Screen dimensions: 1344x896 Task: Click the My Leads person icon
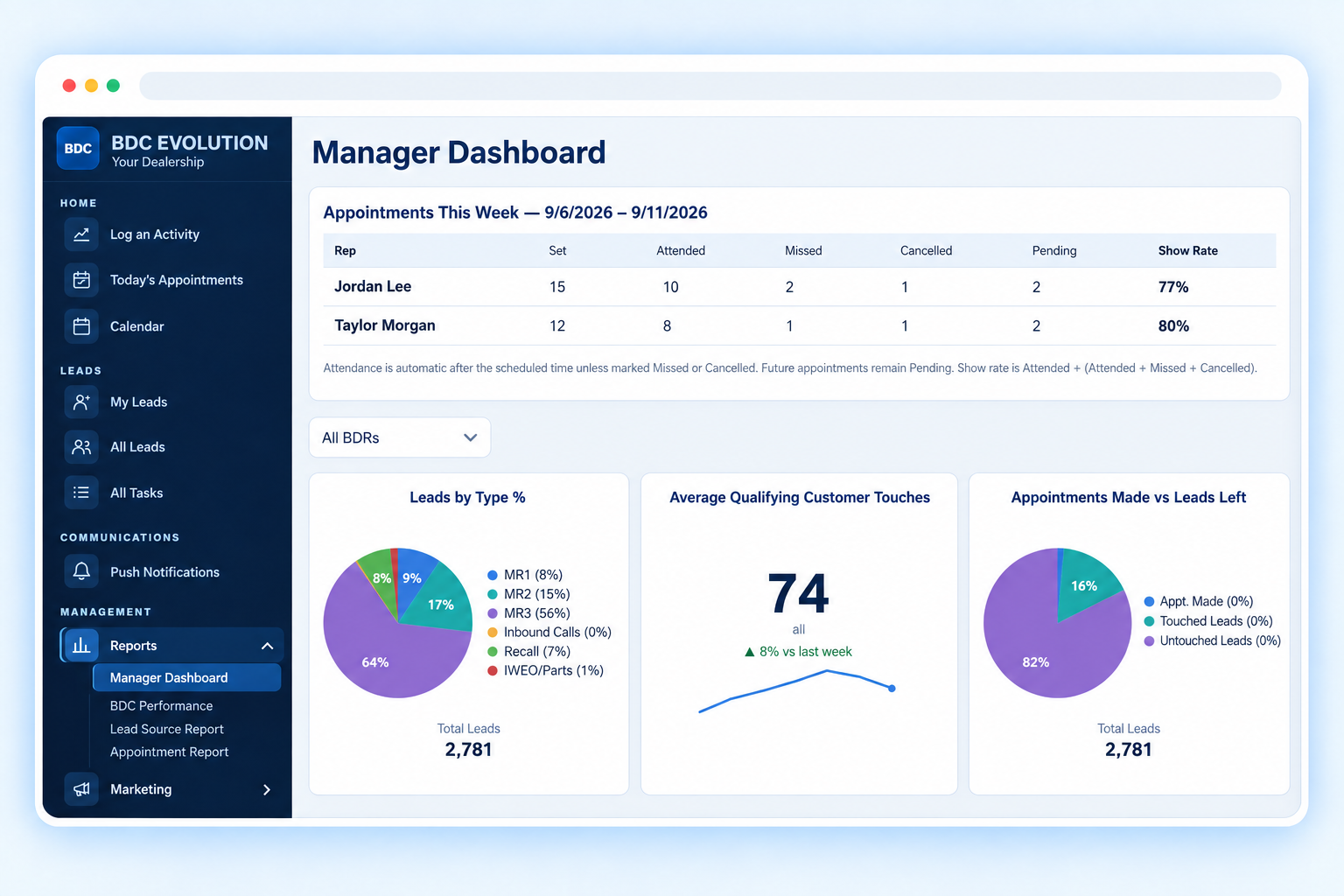pyautogui.click(x=81, y=402)
